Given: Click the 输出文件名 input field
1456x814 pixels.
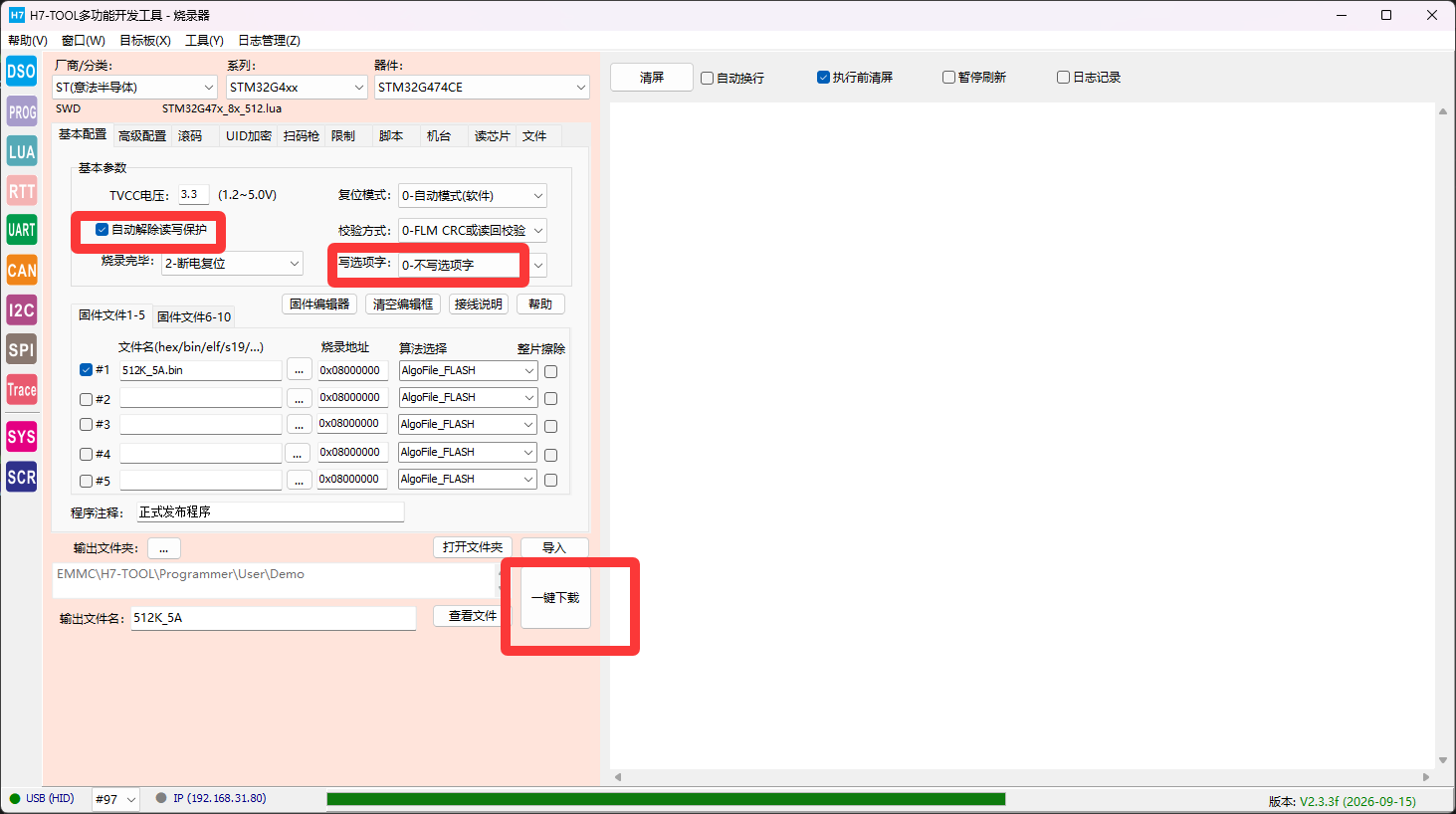Looking at the screenshot, I should [x=274, y=618].
